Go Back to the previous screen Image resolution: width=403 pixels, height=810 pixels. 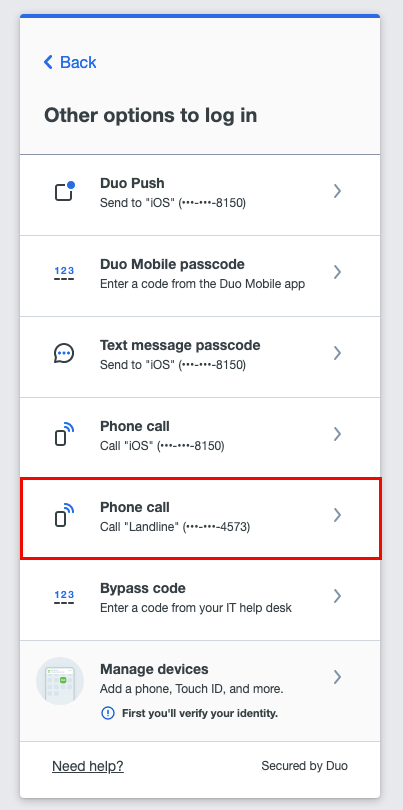click(x=70, y=63)
